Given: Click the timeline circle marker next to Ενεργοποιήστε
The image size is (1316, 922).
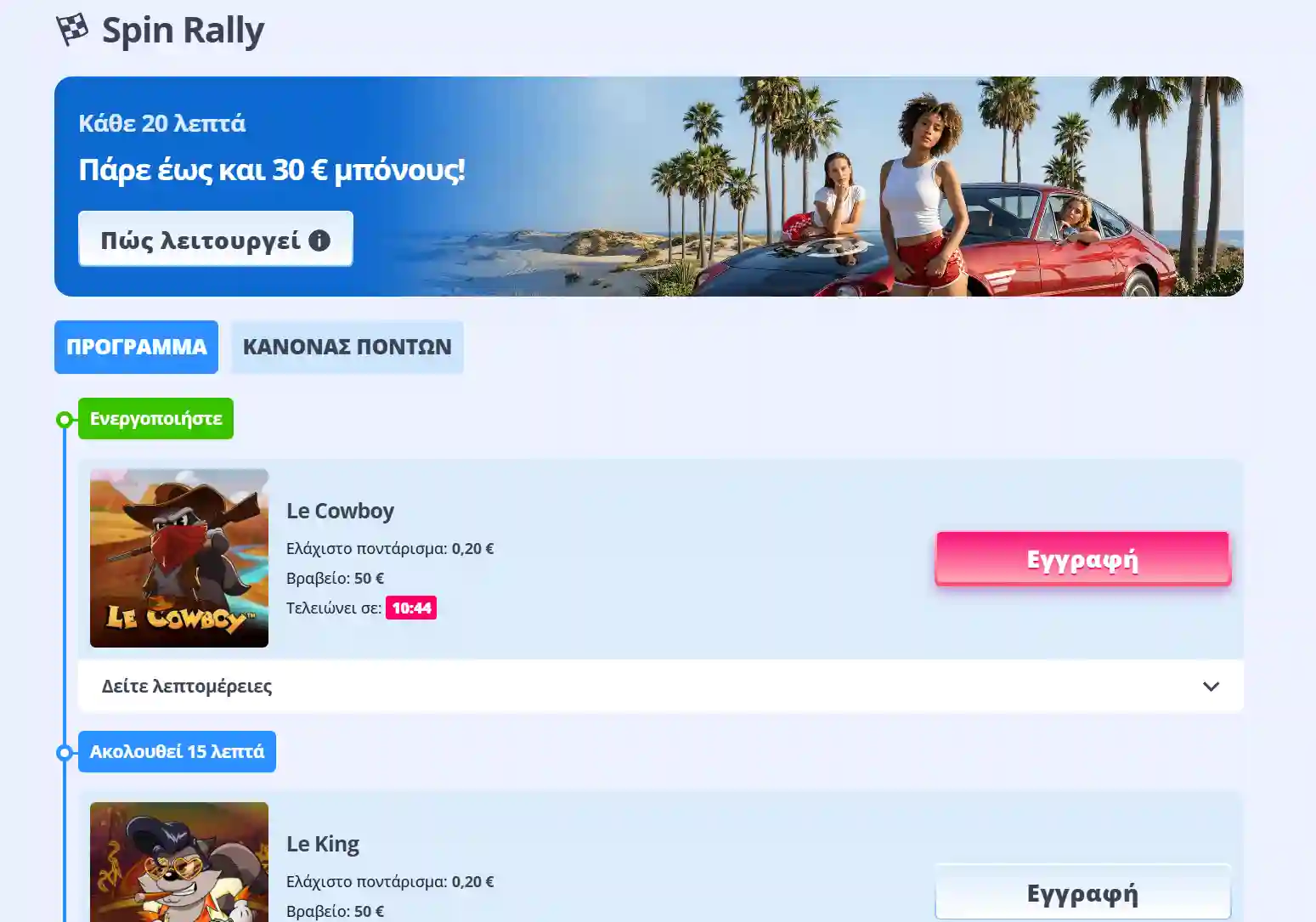Looking at the screenshot, I should 64,418.
